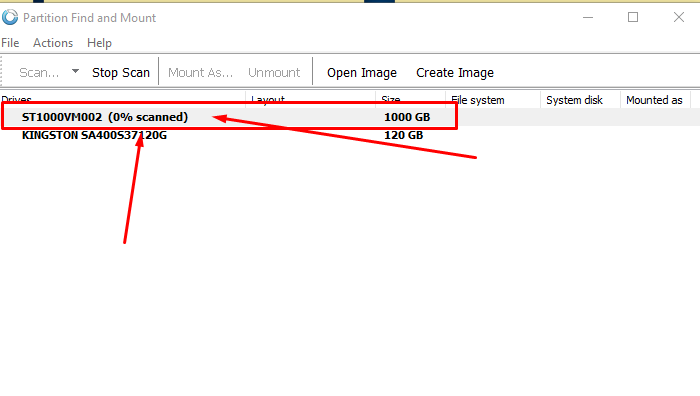Click Create Image in the toolbar
Image resolution: width=700 pixels, height=396 pixels.
[455, 72]
